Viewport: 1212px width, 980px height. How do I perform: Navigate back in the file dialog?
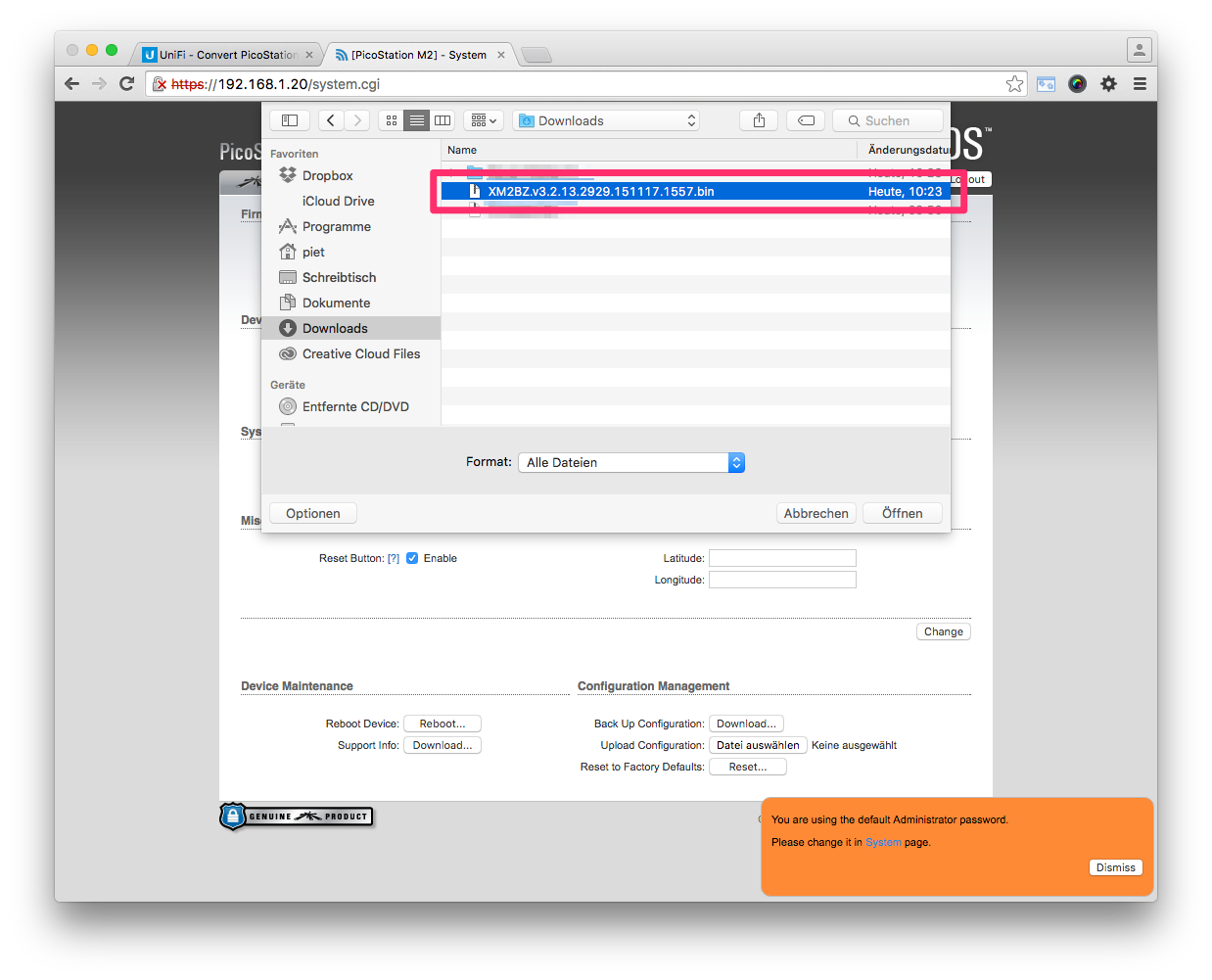click(x=331, y=120)
